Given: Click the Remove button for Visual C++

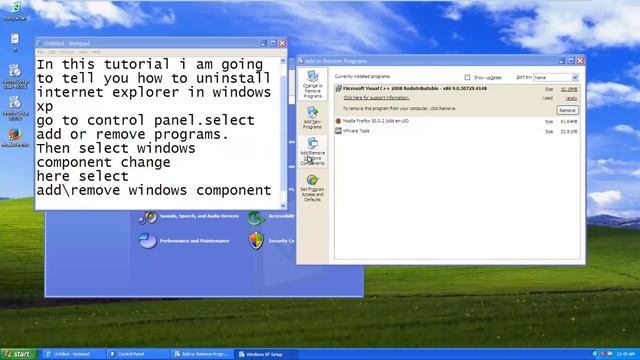Looking at the screenshot, I should click(567, 110).
